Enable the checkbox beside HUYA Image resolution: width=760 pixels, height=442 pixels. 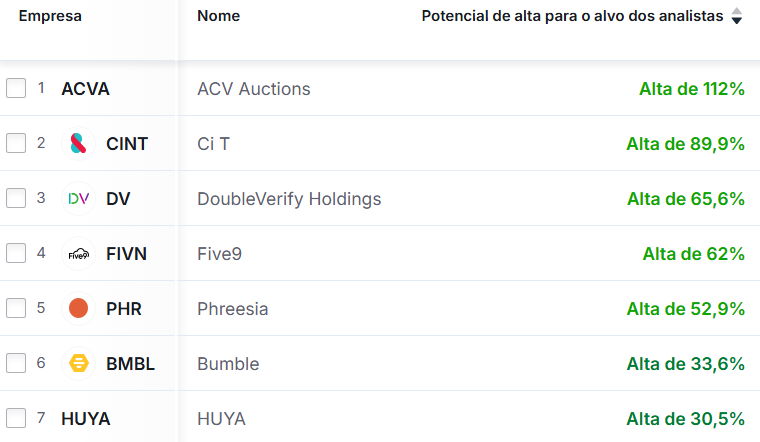click(16, 419)
